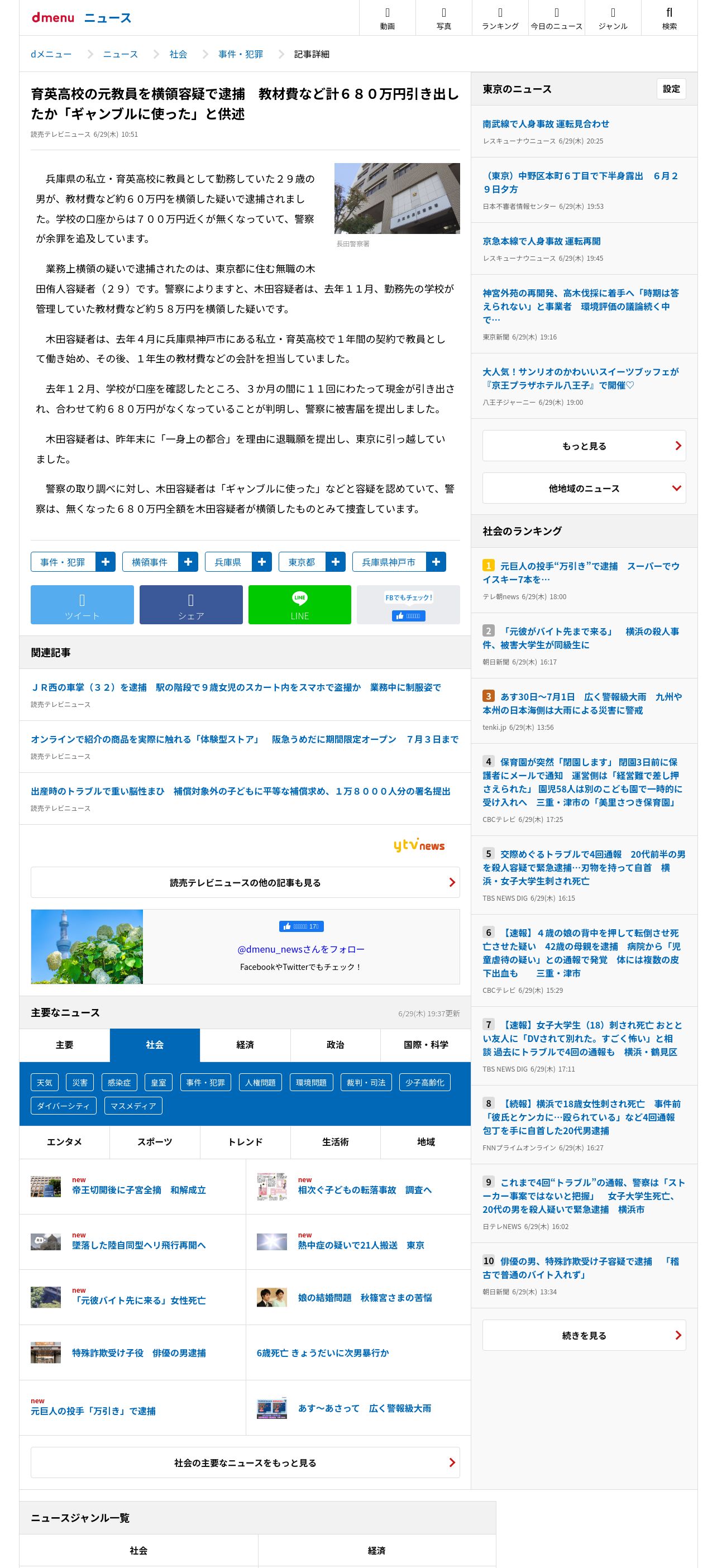Image resolution: width=717 pixels, height=1568 pixels.
Task: Click the Facebook like button under FBでもチェック
Action: 408,616
